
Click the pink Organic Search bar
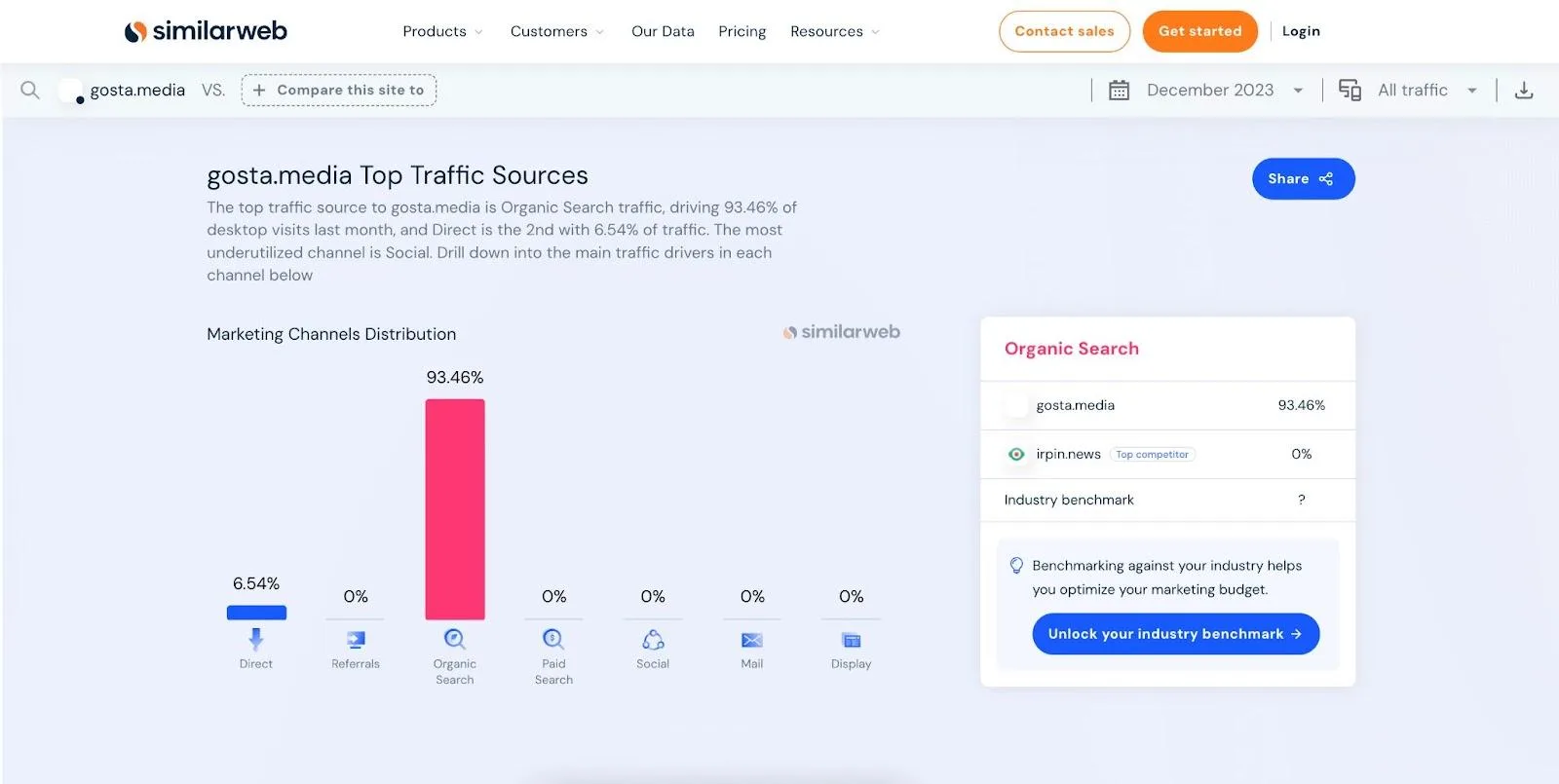[455, 509]
